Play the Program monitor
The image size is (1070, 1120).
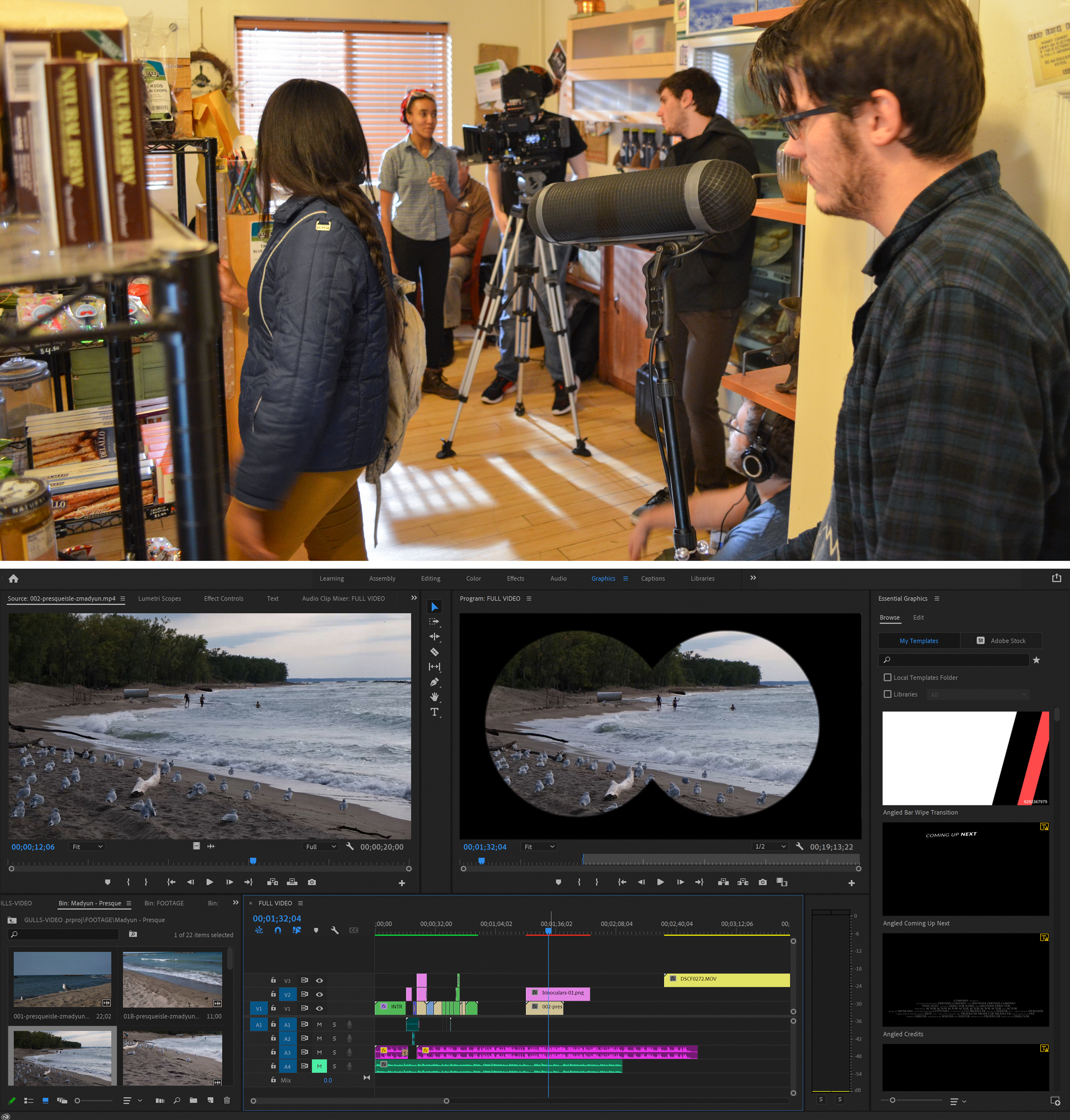661,882
